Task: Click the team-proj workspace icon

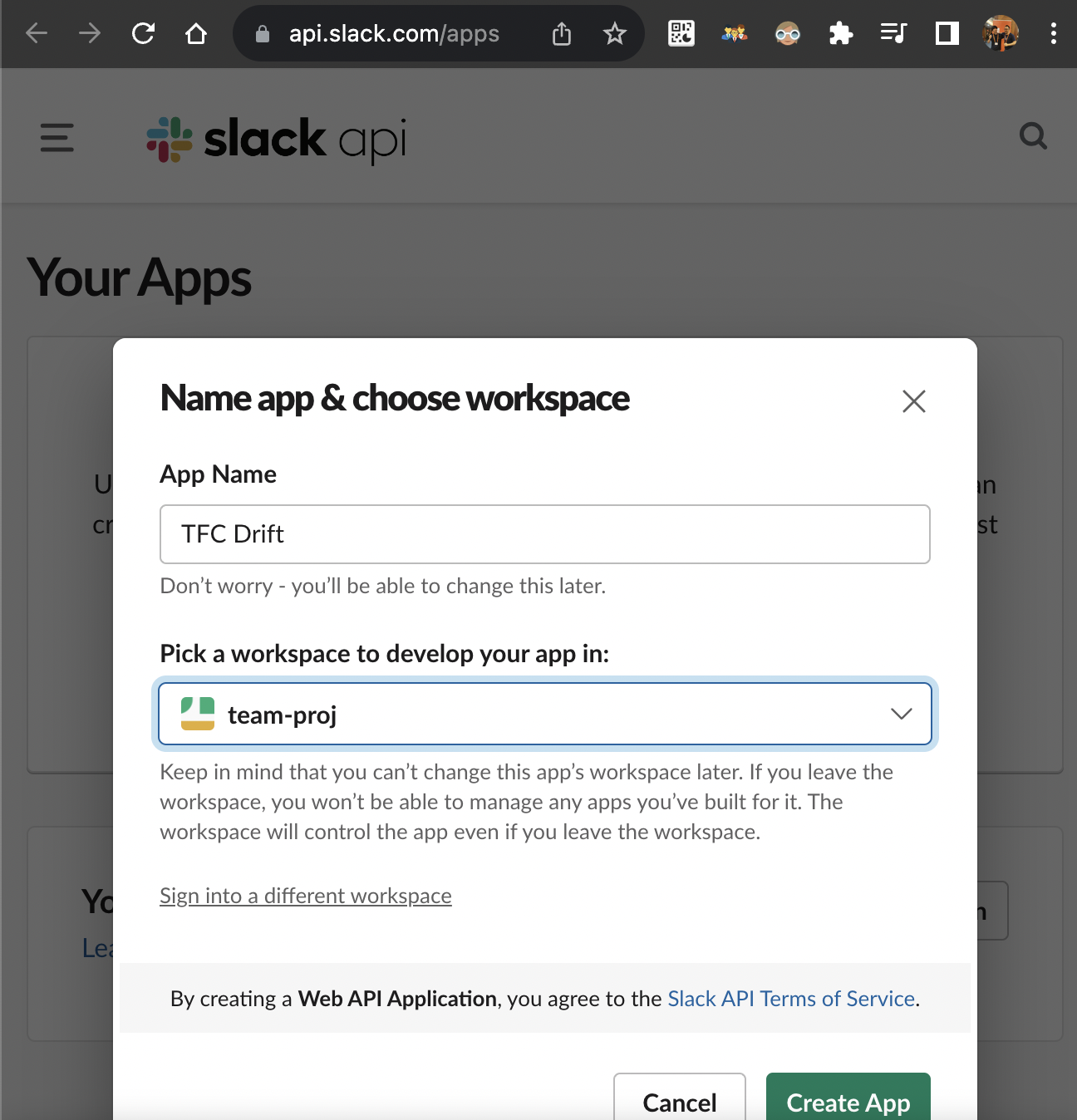Action: click(x=198, y=714)
